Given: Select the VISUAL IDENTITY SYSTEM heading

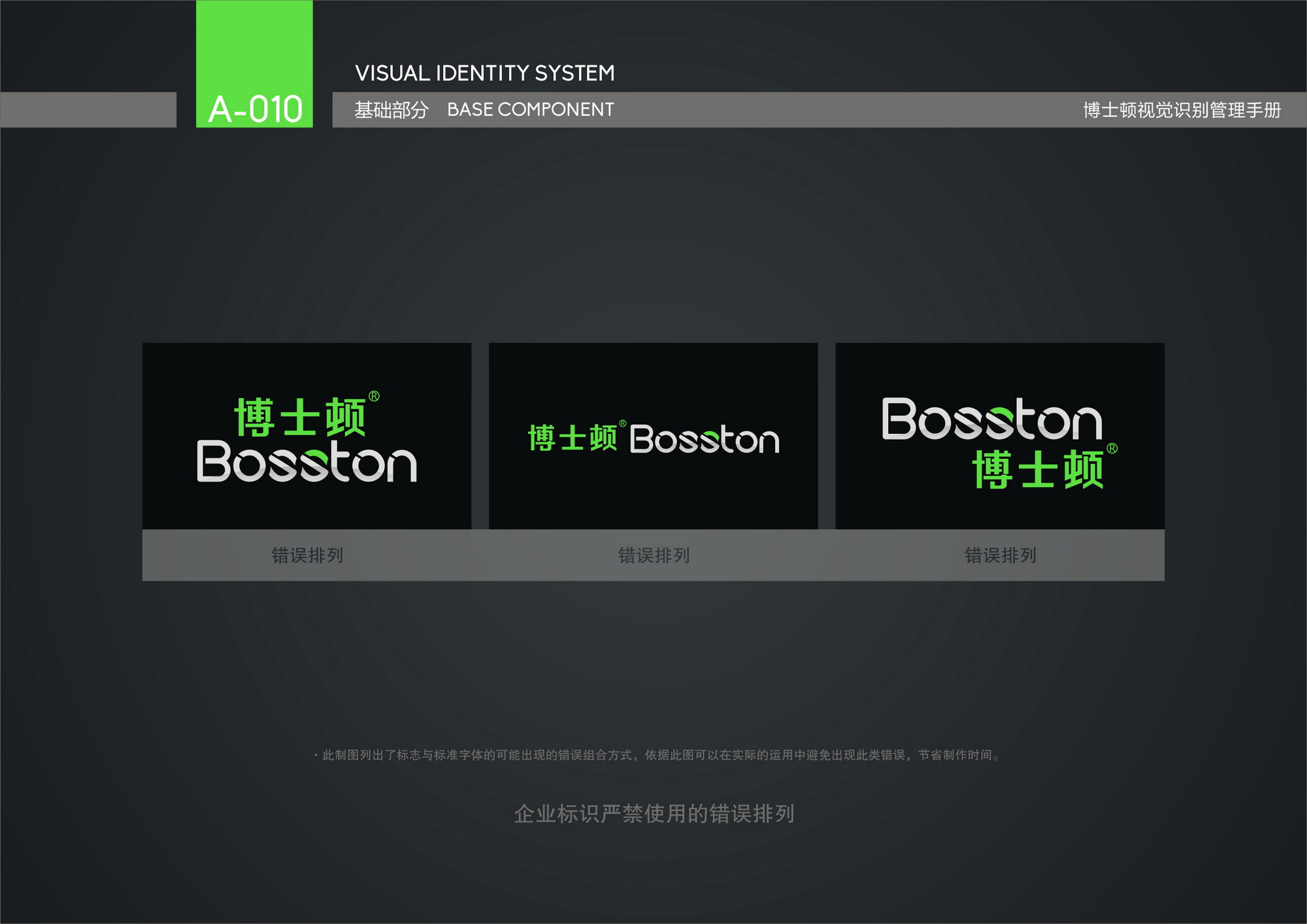Looking at the screenshot, I should pos(485,73).
